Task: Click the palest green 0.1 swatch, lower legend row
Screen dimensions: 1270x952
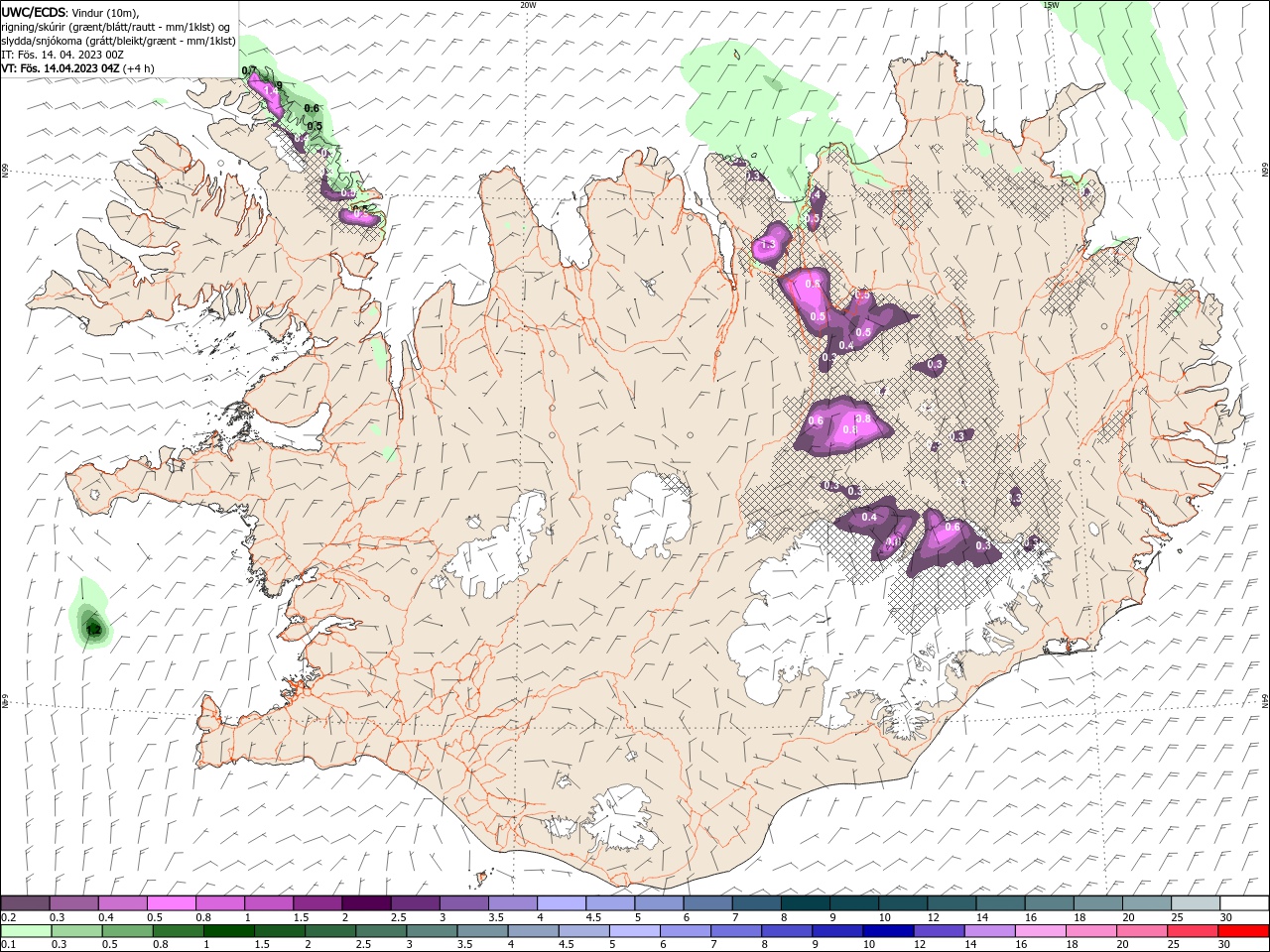Action: (x=27, y=931)
